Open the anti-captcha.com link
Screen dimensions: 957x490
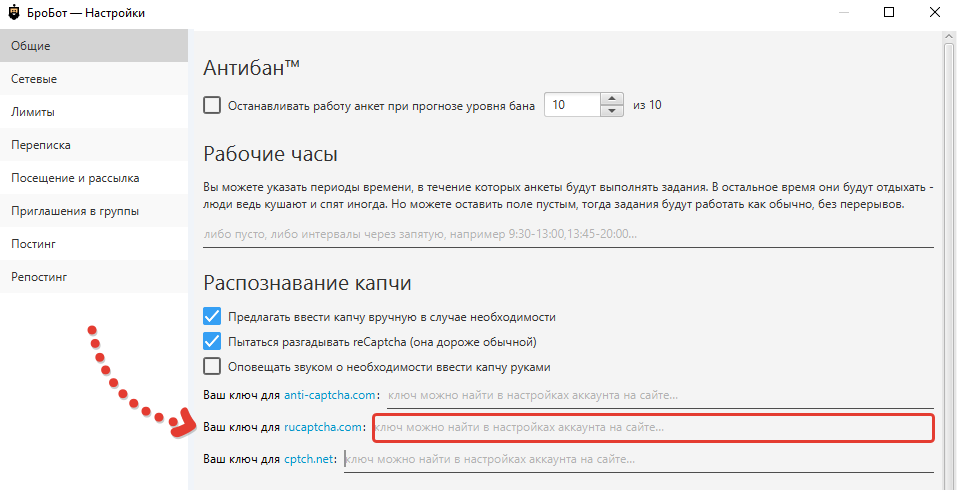pyautogui.click(x=329, y=395)
